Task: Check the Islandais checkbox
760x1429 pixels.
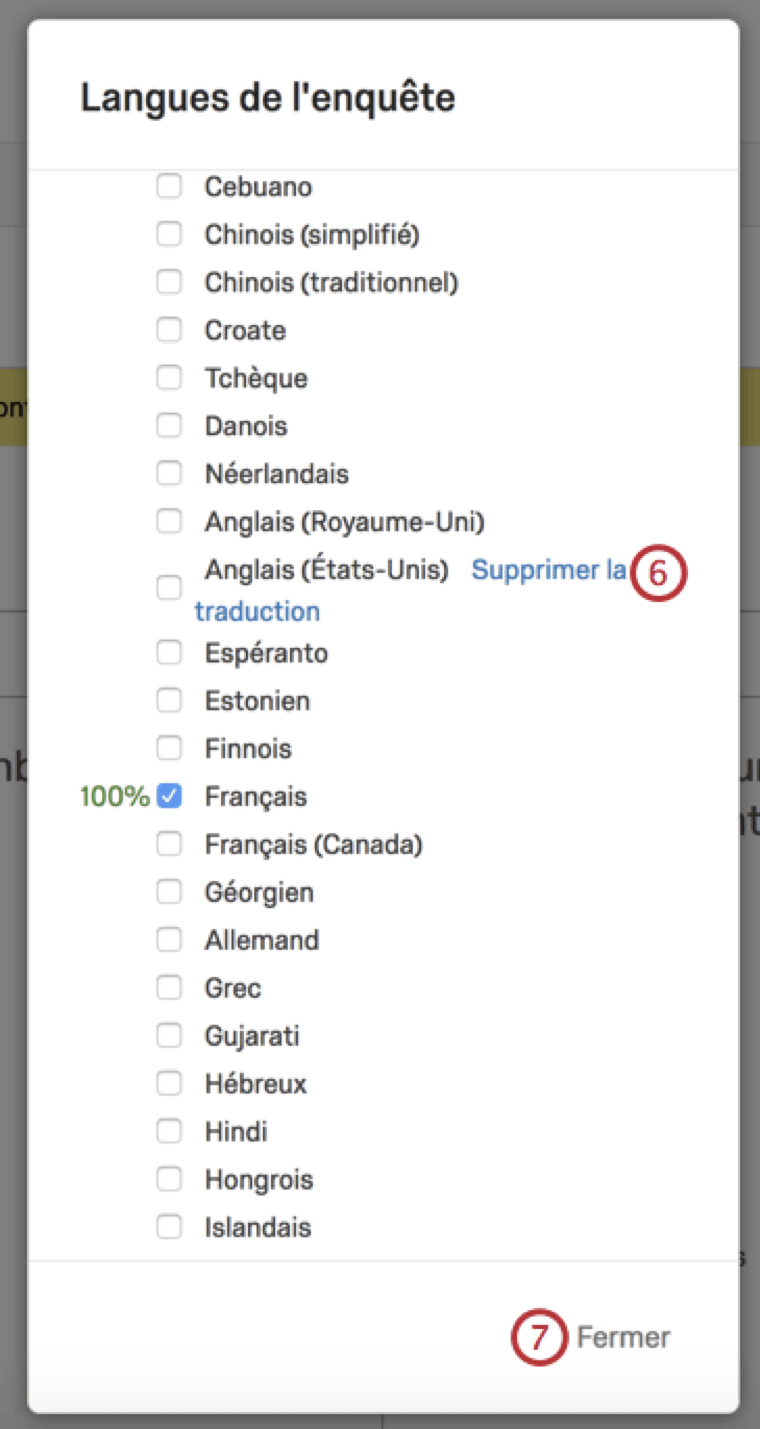Action: tap(169, 1227)
